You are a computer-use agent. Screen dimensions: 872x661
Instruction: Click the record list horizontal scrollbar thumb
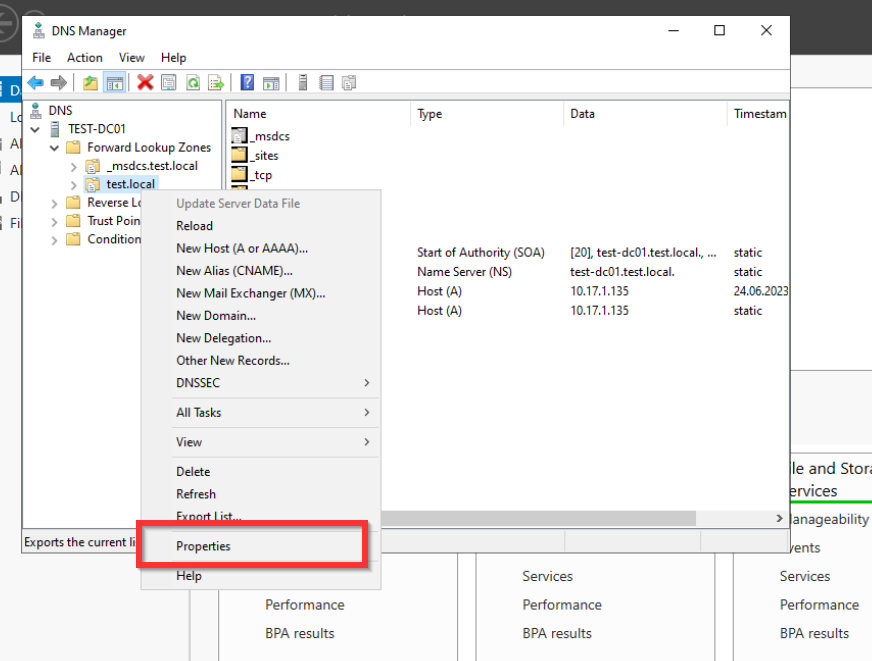coord(538,518)
